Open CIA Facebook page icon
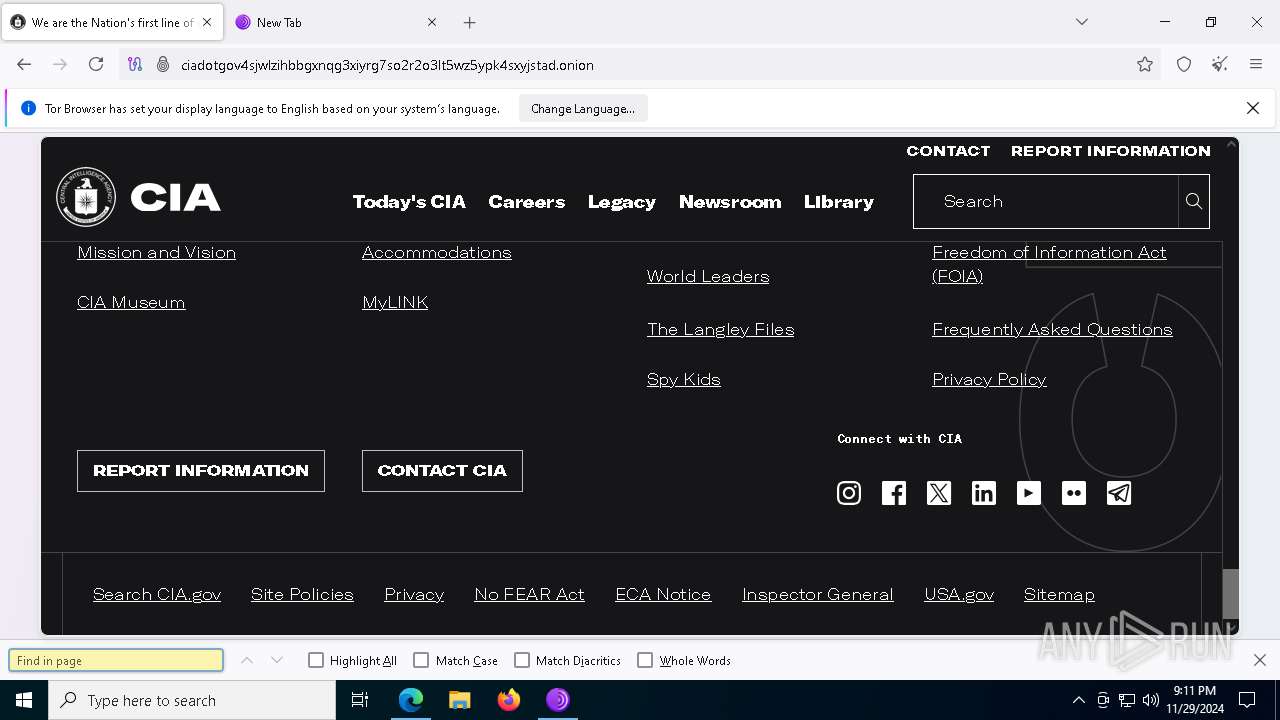The image size is (1280, 720). (894, 493)
